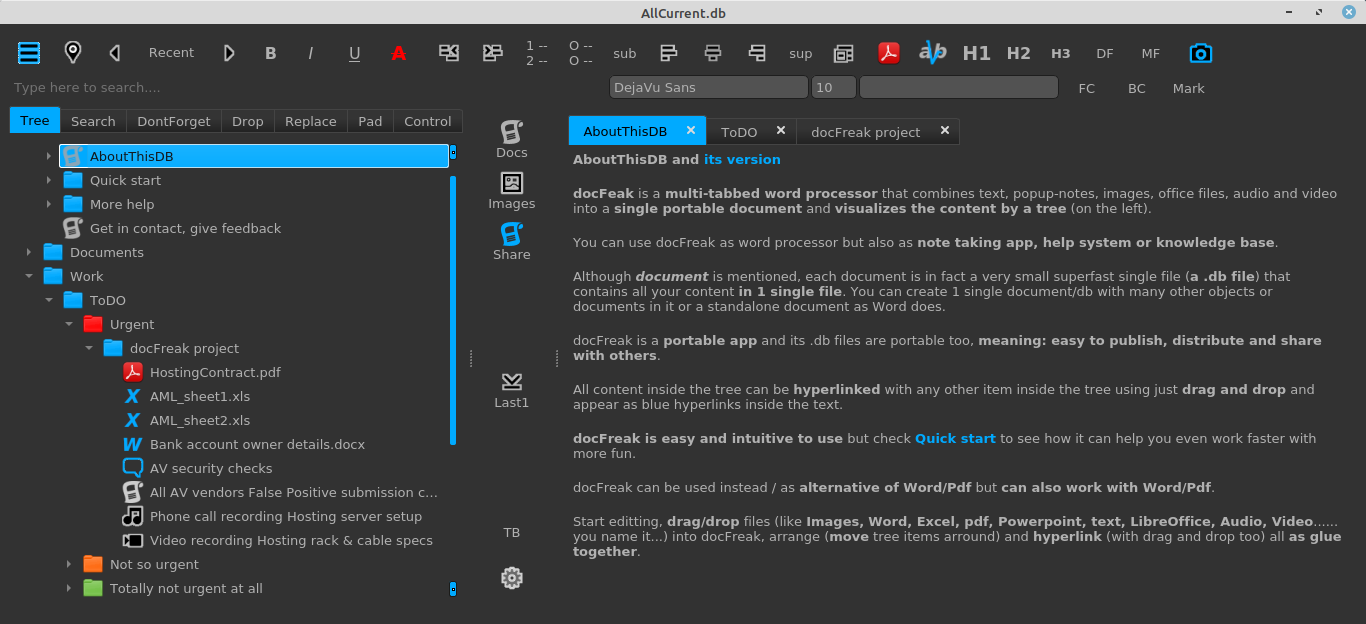
Task: Toggle underline formatting
Action: (x=354, y=53)
